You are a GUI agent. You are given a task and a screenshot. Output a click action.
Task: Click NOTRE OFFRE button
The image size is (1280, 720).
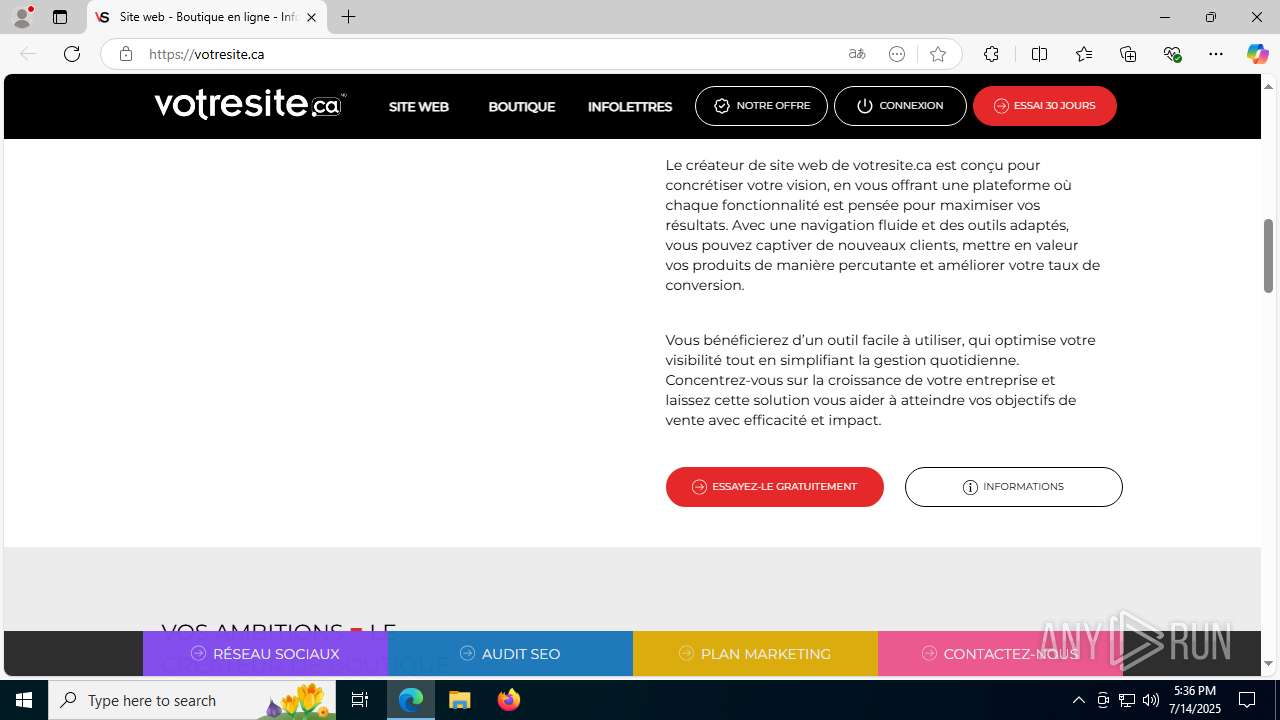coord(761,106)
